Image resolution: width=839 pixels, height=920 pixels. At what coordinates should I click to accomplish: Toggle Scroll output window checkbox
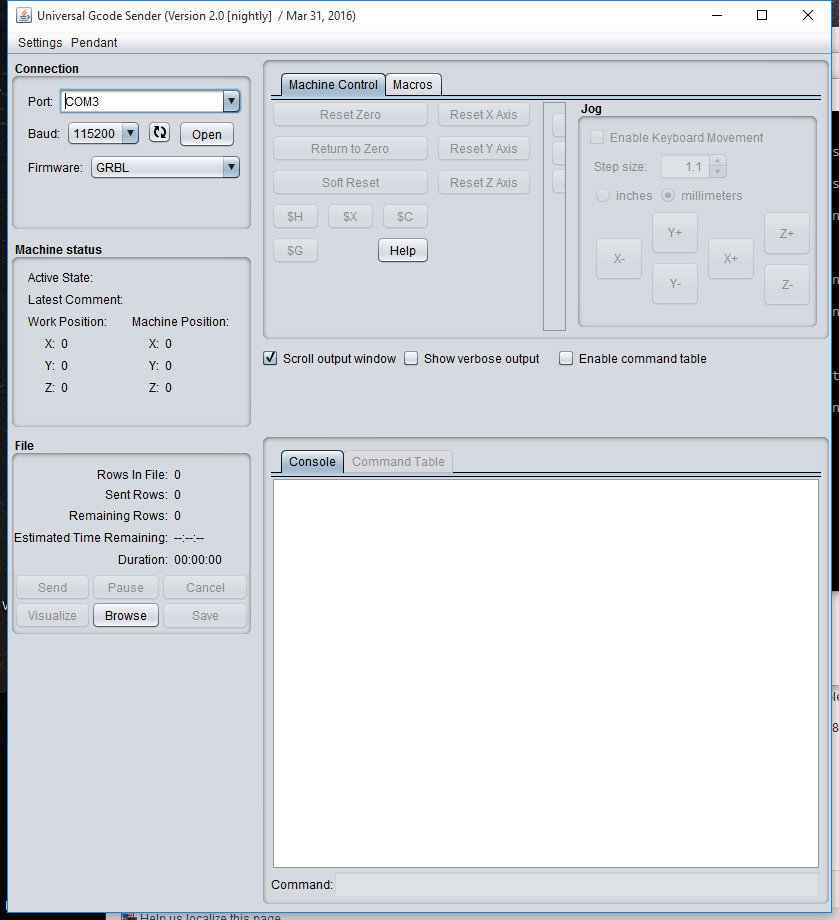[x=270, y=358]
